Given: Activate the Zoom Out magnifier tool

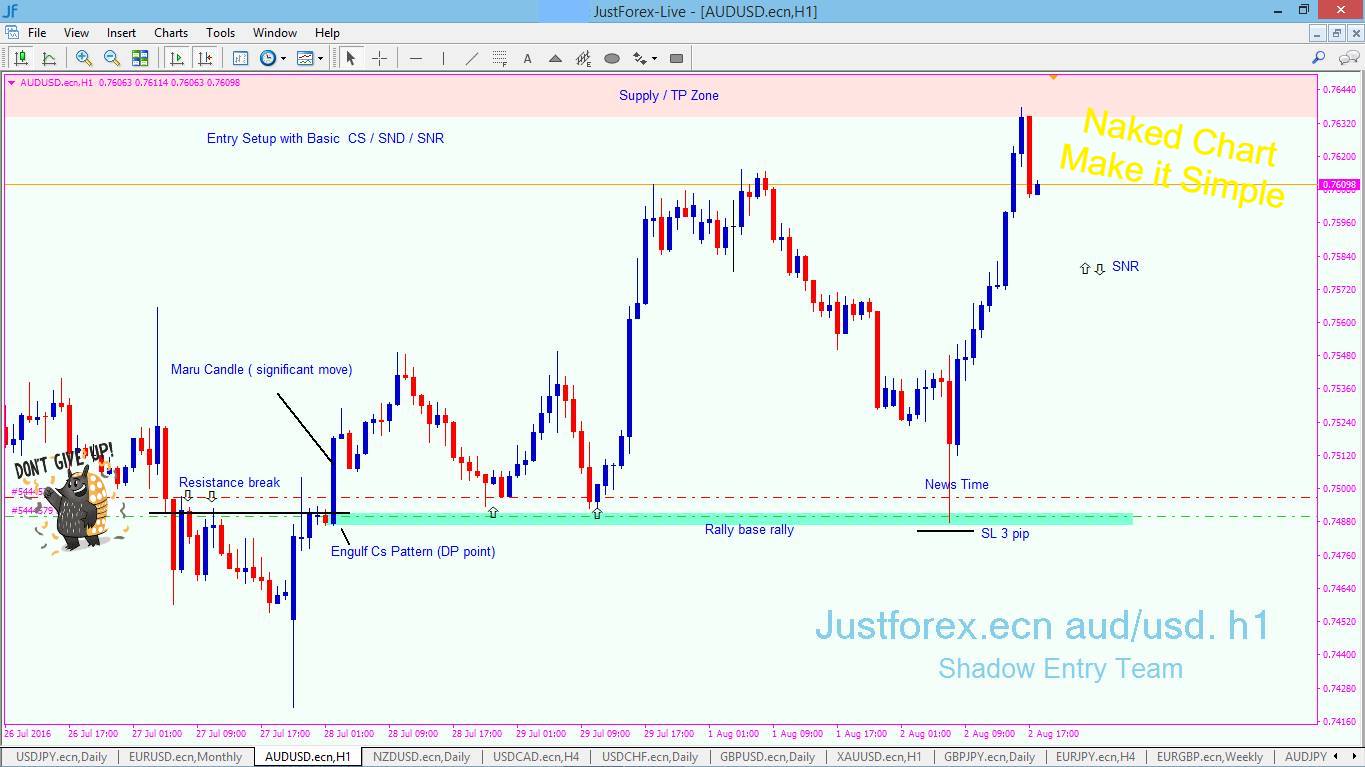Looking at the screenshot, I should pos(112,57).
